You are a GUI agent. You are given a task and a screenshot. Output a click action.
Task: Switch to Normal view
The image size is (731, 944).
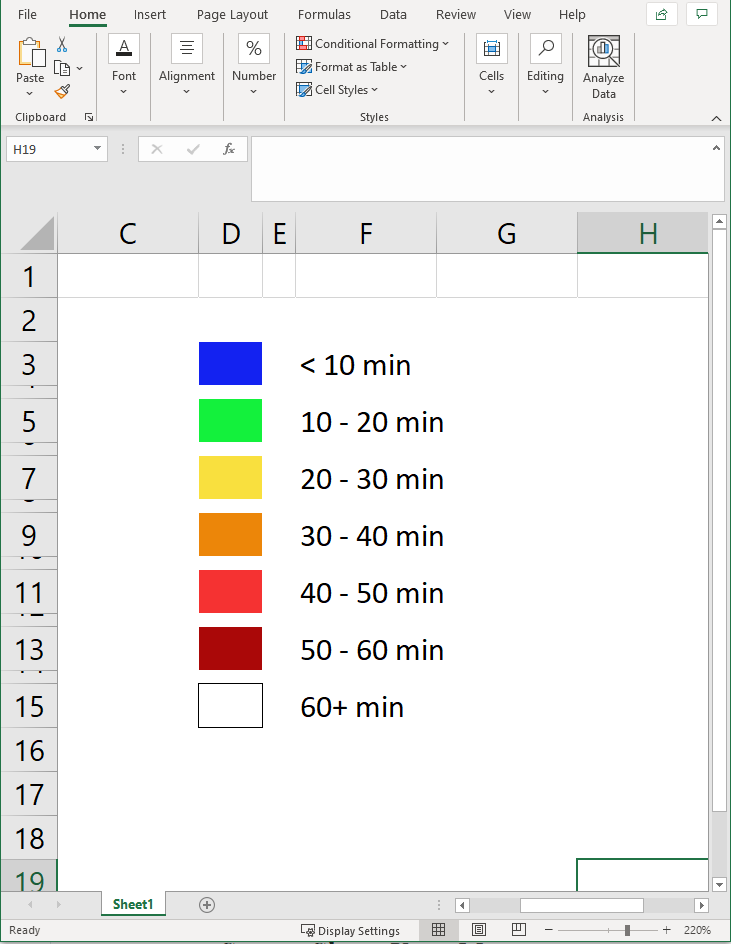tap(438, 930)
